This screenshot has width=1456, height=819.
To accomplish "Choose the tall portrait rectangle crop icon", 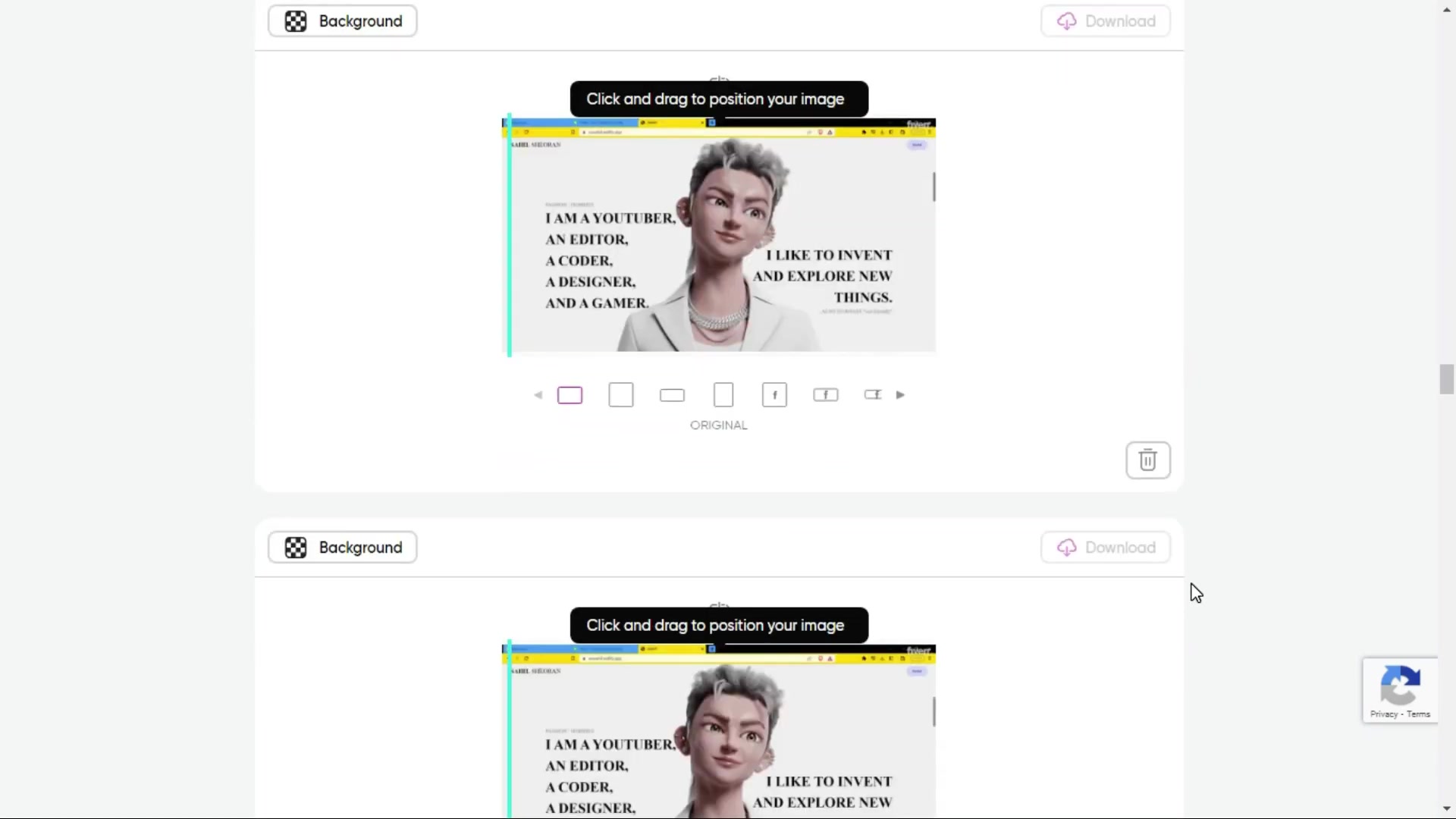I will tap(723, 395).
